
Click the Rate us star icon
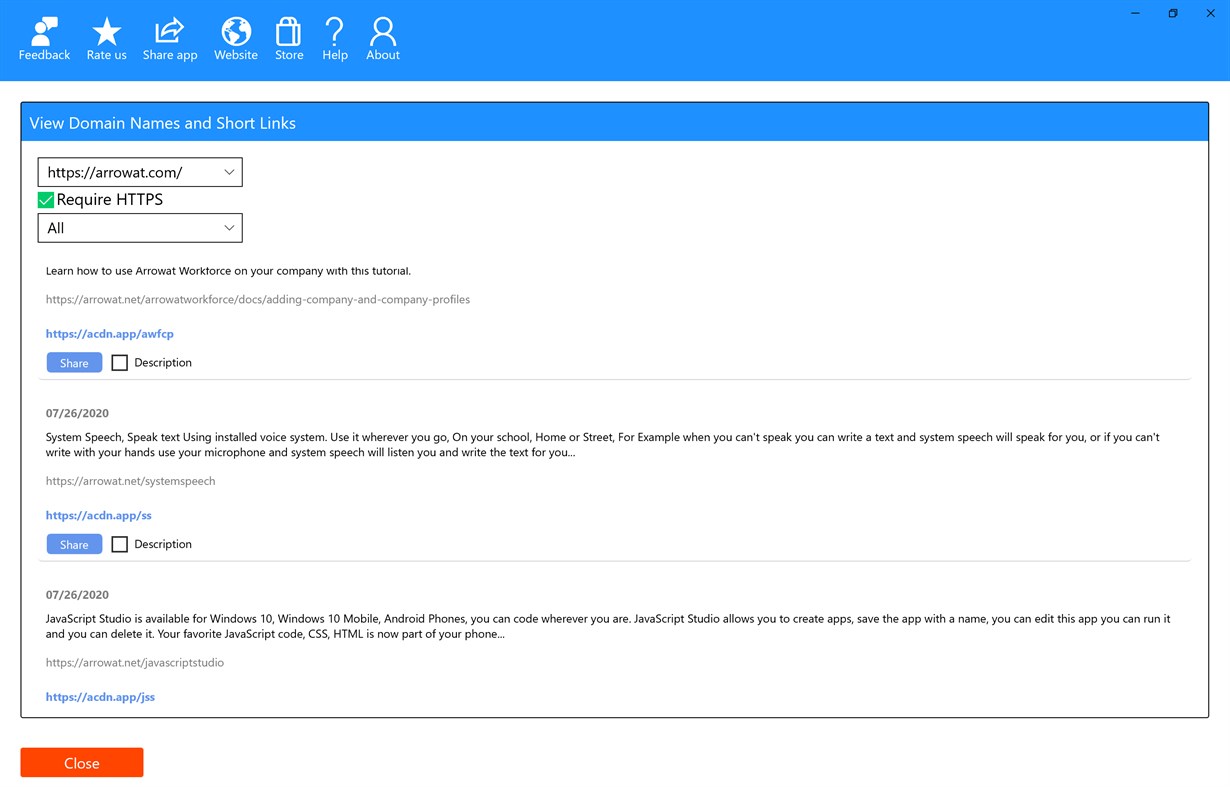[x=106, y=40]
